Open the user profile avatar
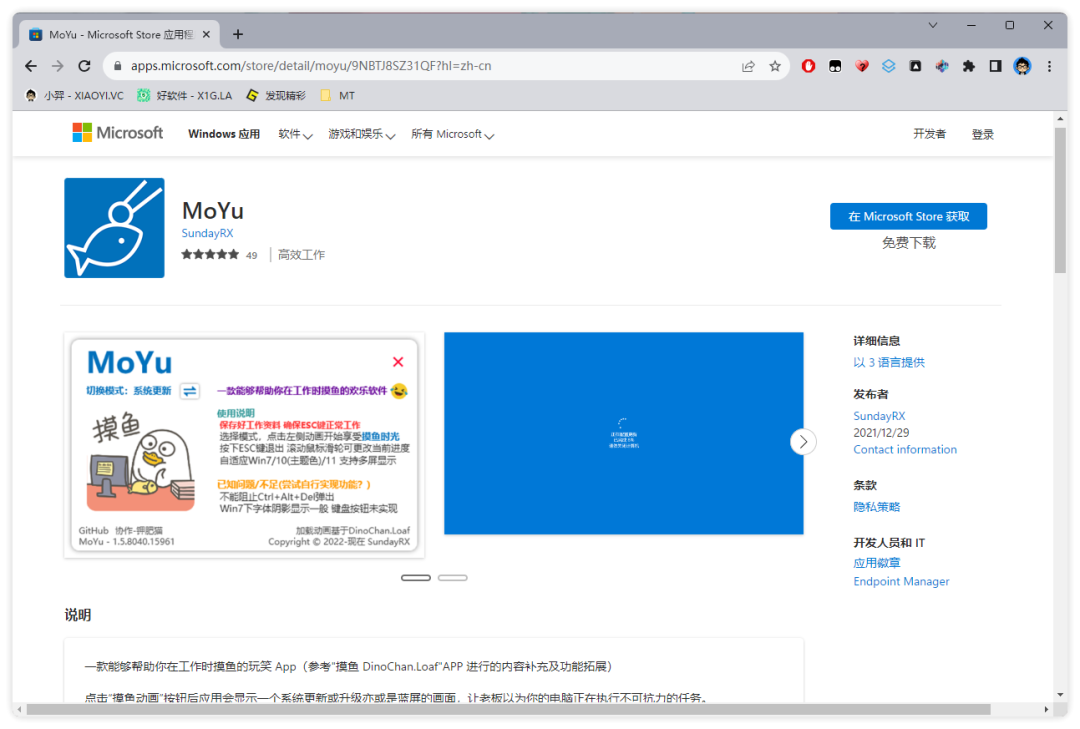Screen dimensions: 1080x729 [1022, 66]
